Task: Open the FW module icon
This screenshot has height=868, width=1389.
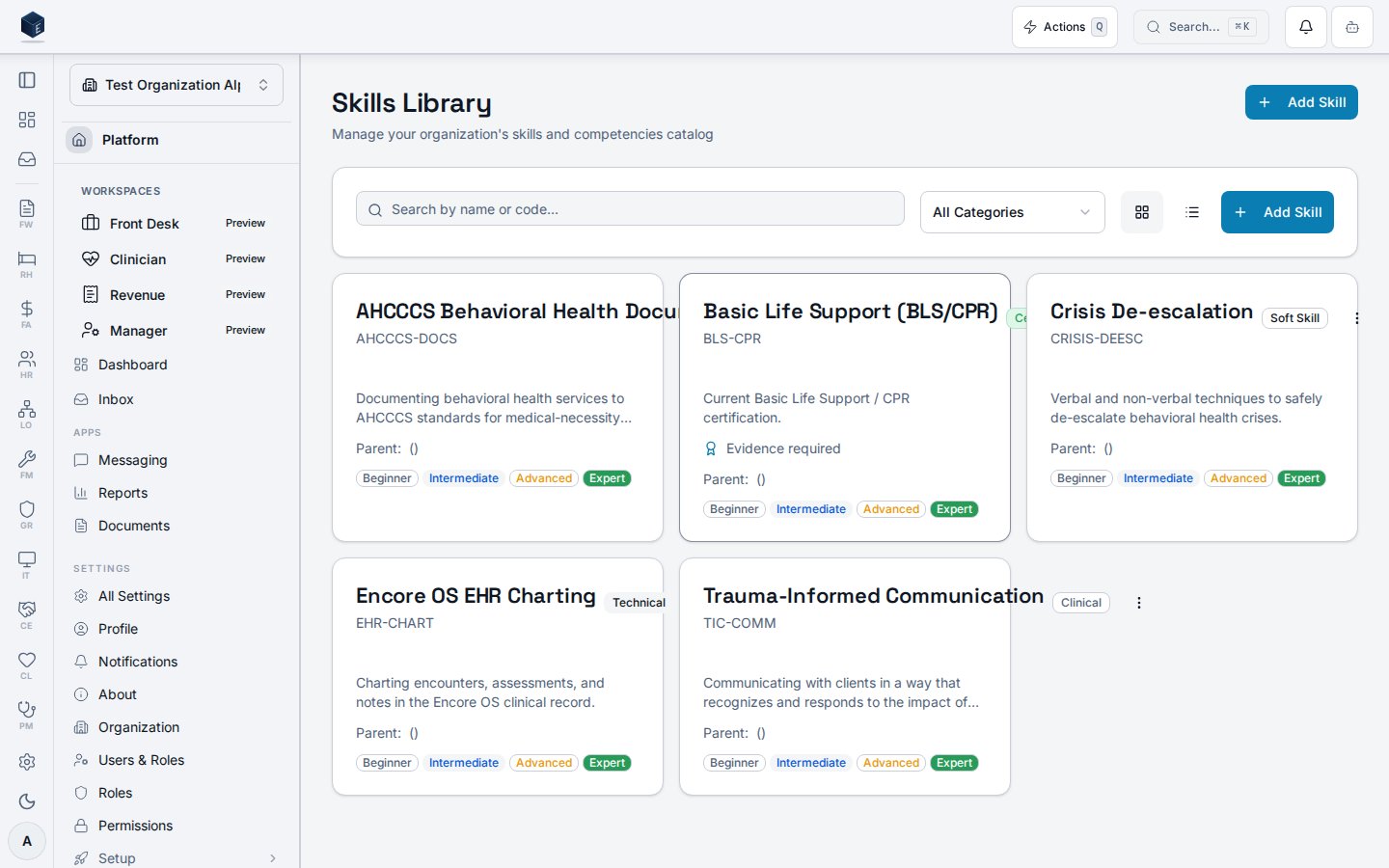Action: tap(27, 213)
